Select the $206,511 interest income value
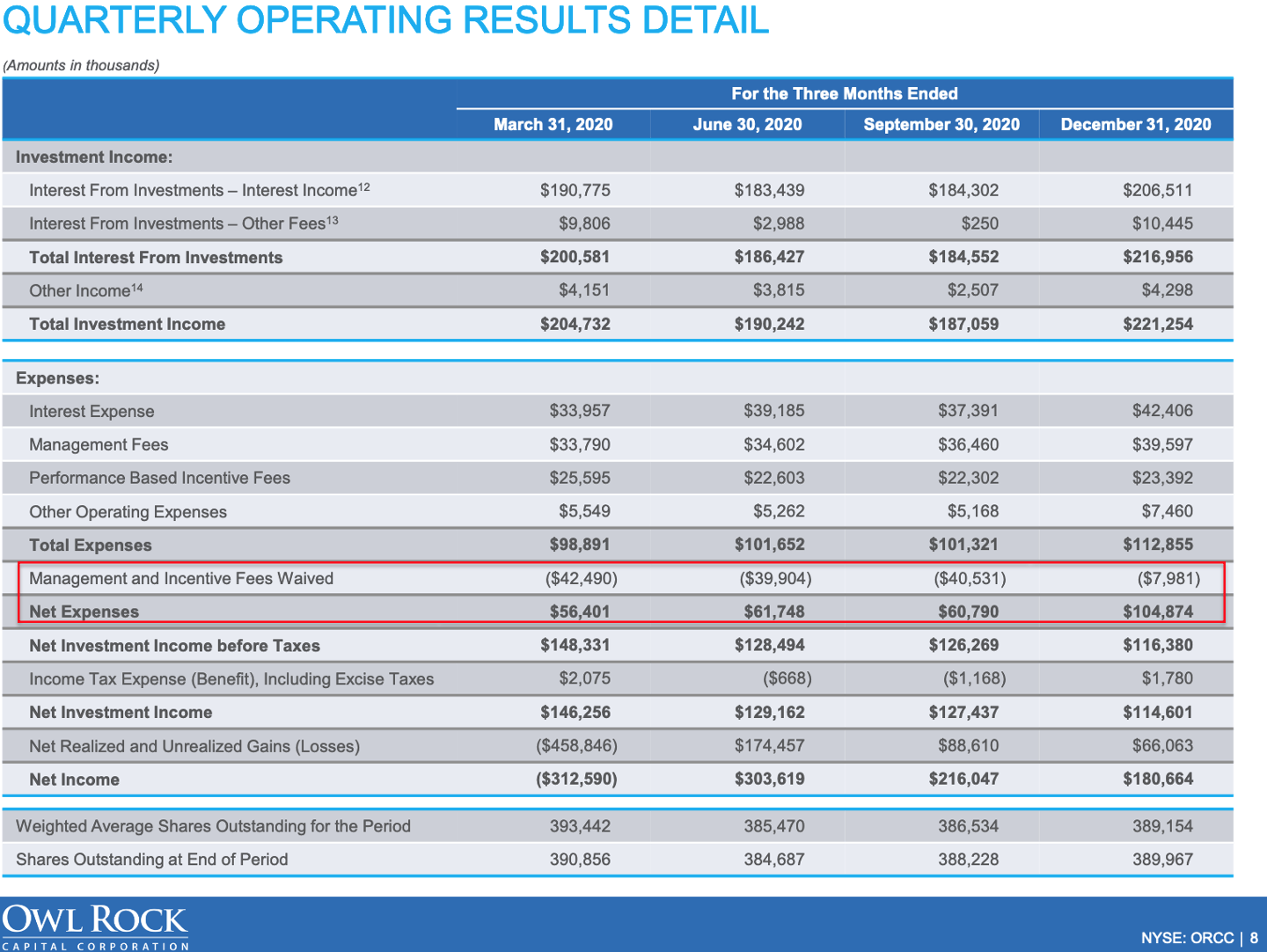 point(1158,190)
